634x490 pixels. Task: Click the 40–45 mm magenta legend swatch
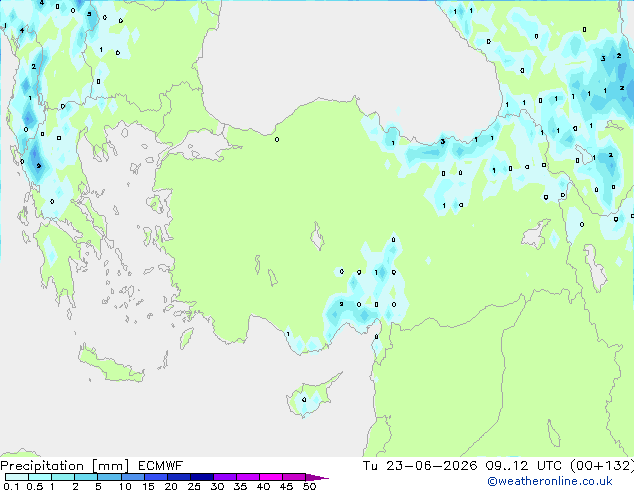tap(271, 477)
